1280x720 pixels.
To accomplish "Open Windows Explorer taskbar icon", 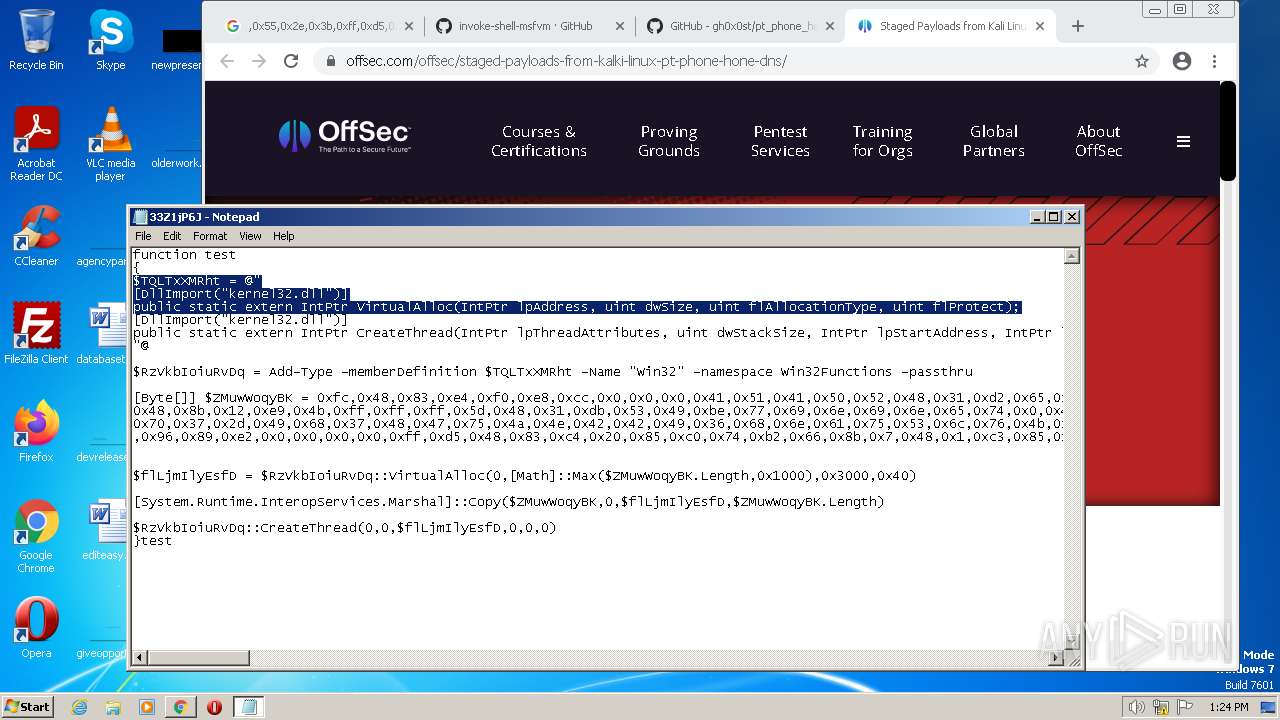I will click(113, 707).
